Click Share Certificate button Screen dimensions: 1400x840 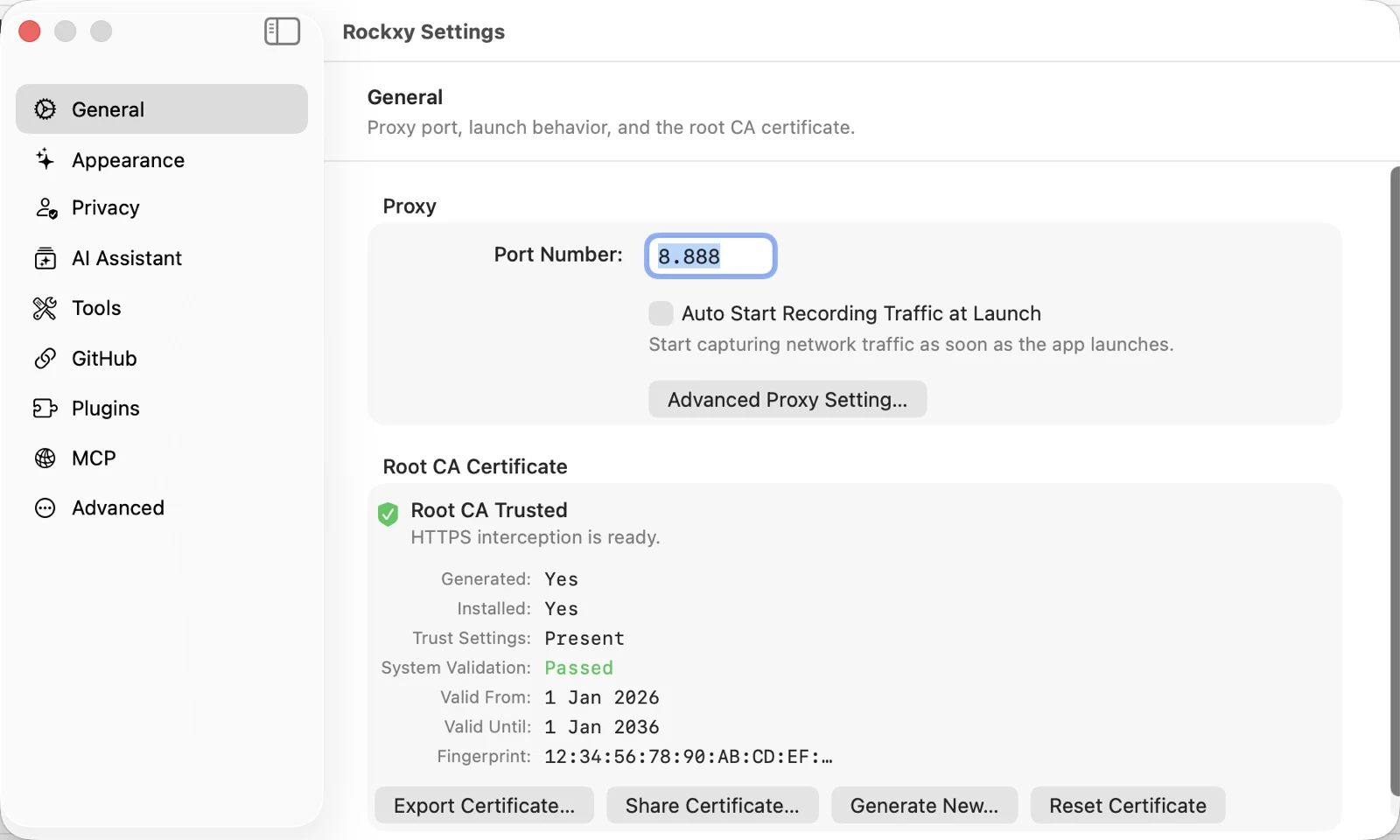click(712, 805)
